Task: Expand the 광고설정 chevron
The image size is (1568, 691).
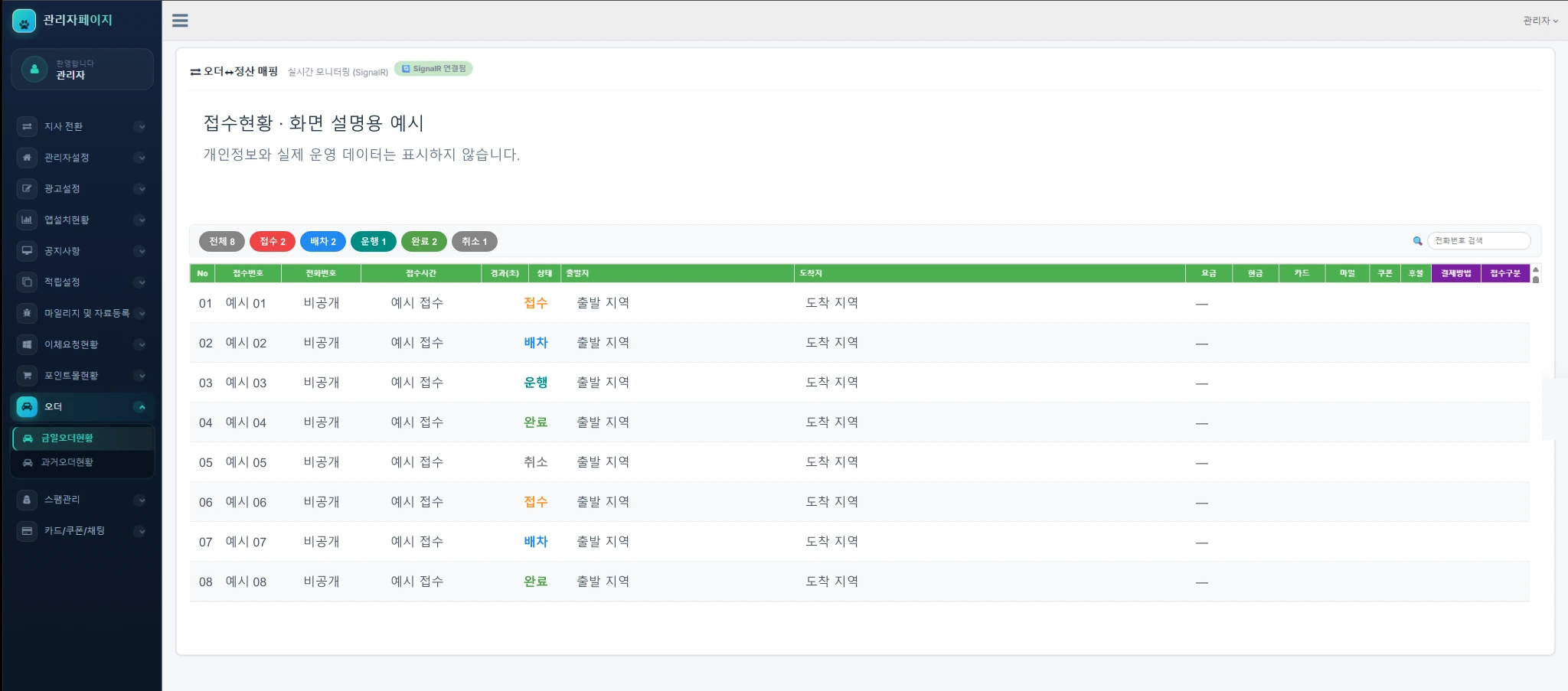Action: pos(140,189)
